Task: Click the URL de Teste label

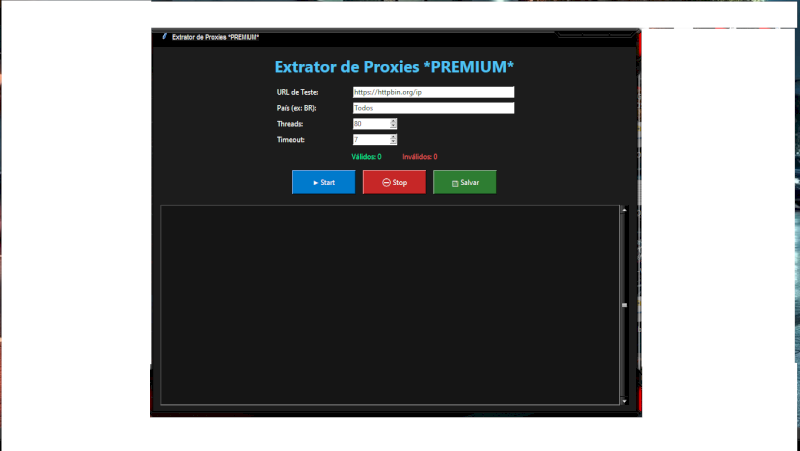Action: (x=297, y=92)
